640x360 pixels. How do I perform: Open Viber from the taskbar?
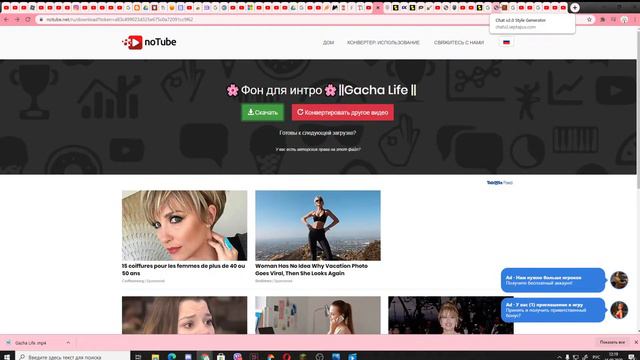point(238,356)
